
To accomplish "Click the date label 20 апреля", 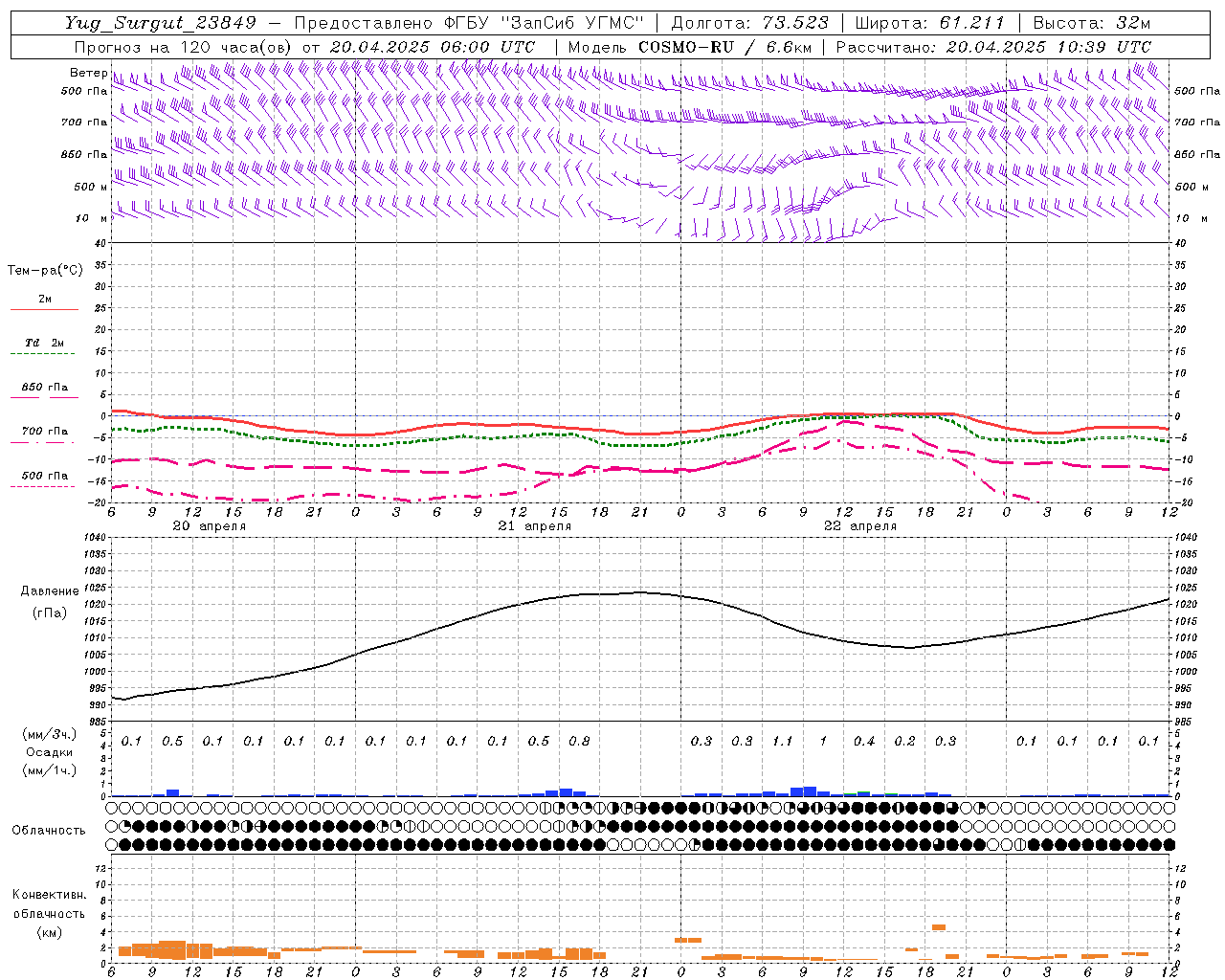I will coord(210,526).
